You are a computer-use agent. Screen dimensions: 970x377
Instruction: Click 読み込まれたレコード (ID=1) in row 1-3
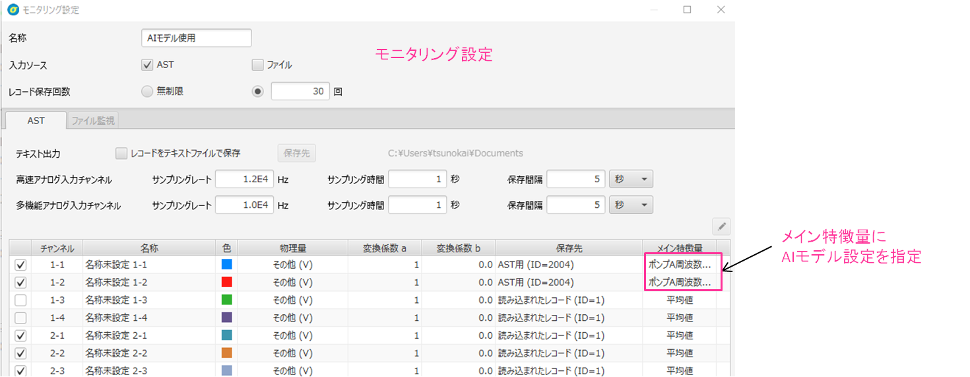coord(569,300)
